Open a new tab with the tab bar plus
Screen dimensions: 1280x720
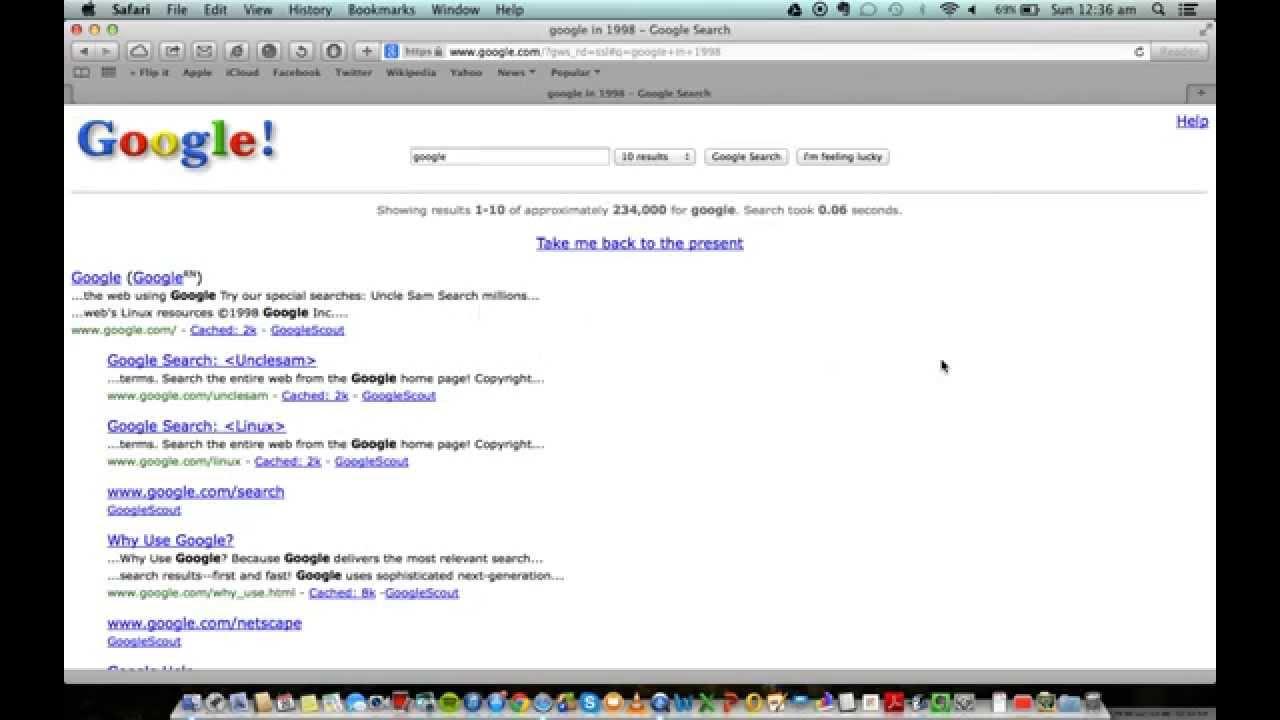[1201, 93]
